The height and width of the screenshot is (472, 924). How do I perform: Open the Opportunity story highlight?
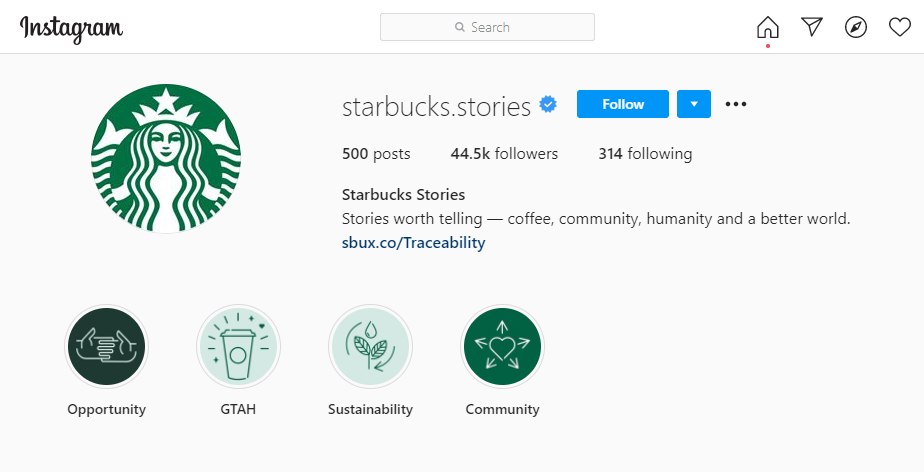point(107,346)
